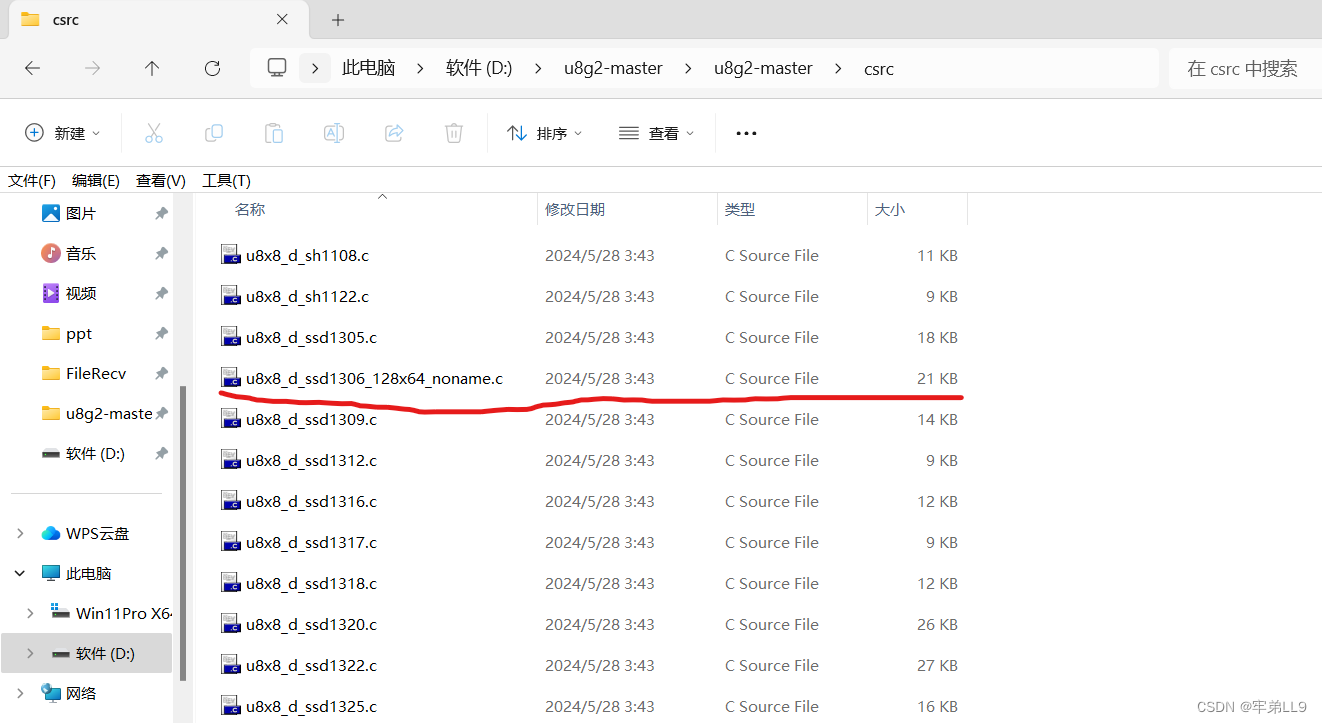Click file icon of u8x8_d_sh1108.c
Image resolution: width=1322 pixels, height=723 pixels.
click(231, 255)
